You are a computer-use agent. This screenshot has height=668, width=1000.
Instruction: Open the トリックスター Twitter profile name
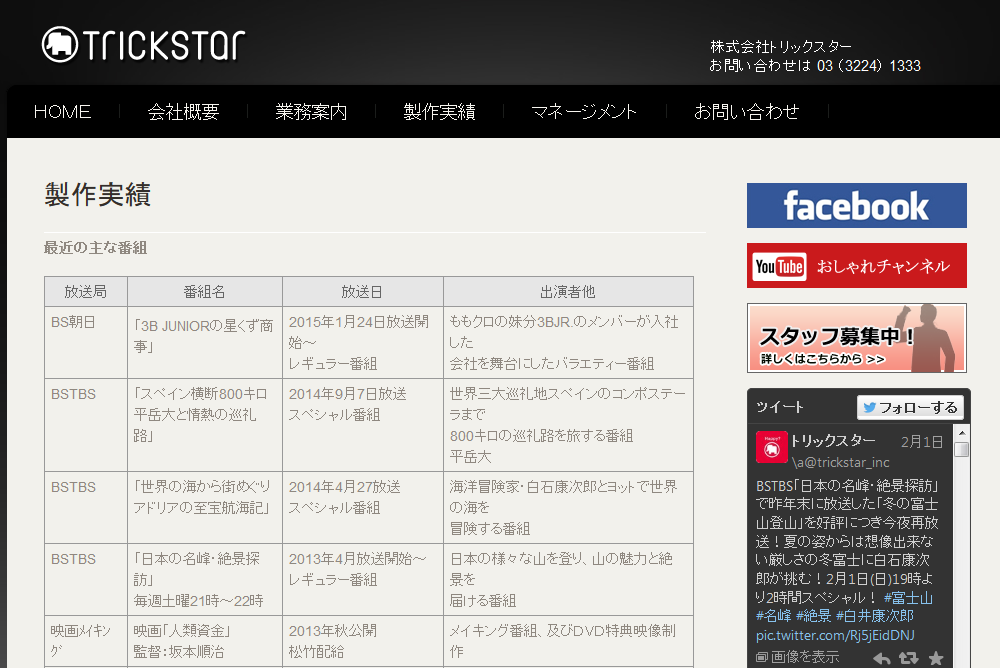point(833,440)
